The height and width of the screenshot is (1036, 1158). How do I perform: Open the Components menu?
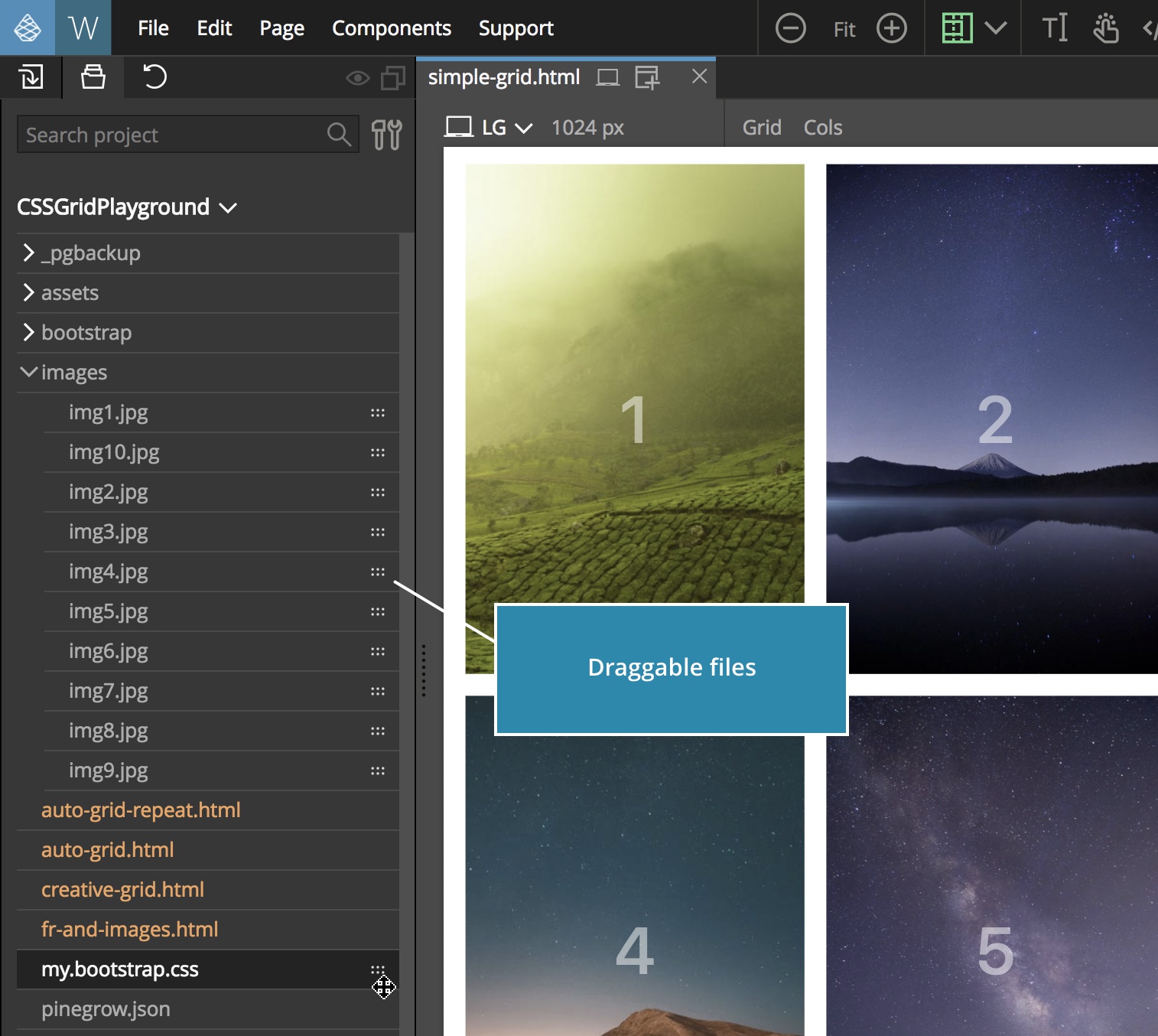click(x=392, y=28)
